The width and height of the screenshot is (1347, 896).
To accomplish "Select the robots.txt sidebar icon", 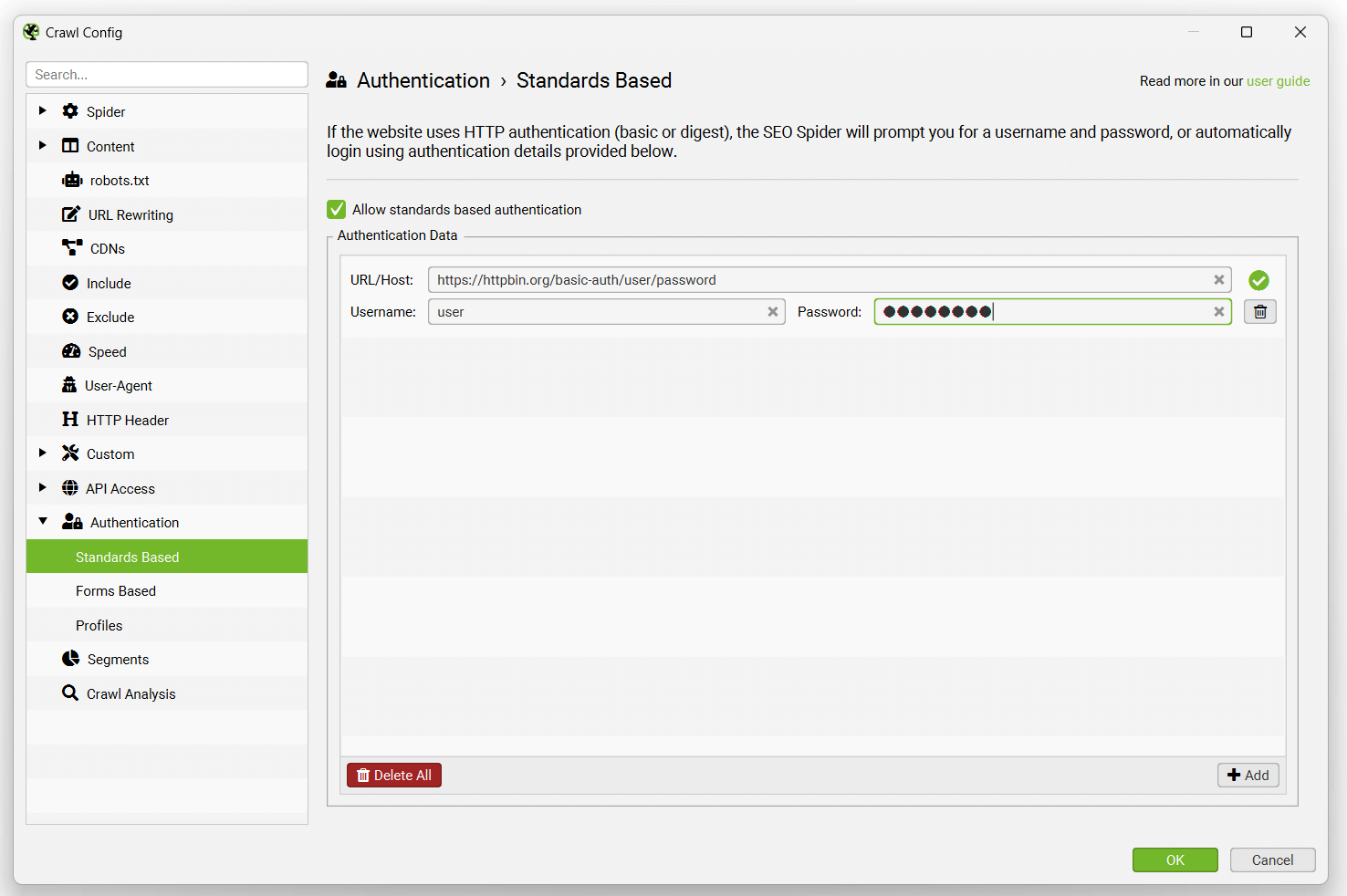I will tap(72, 180).
